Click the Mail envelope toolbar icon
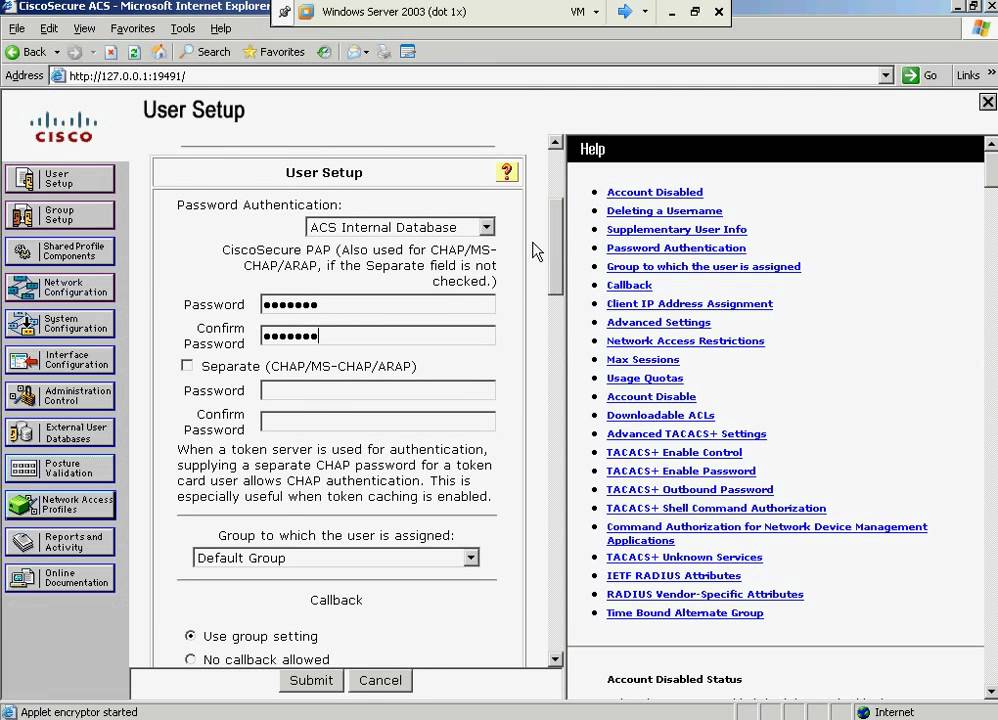 [x=354, y=52]
